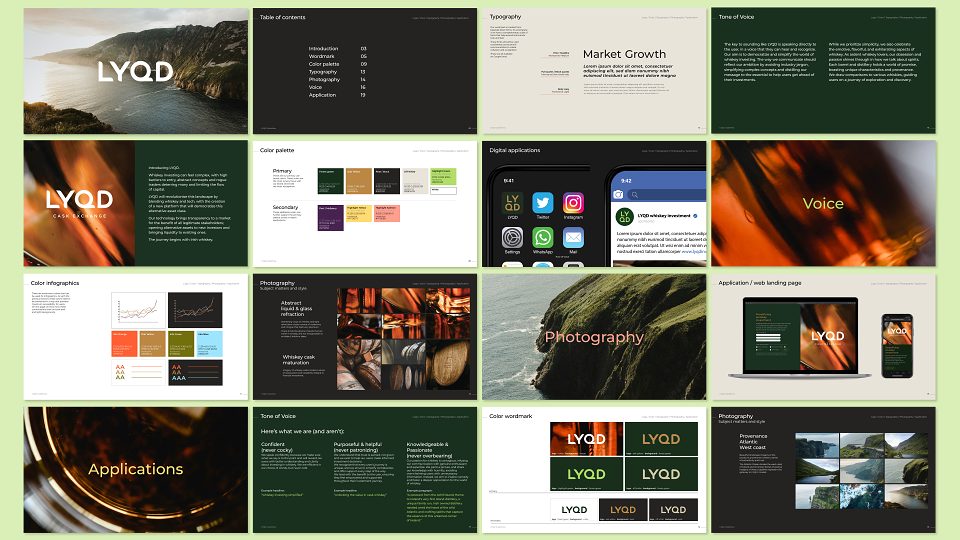Click Color palette entry in Table of contents
This screenshot has height=540, width=960.
pyautogui.click(x=324, y=64)
